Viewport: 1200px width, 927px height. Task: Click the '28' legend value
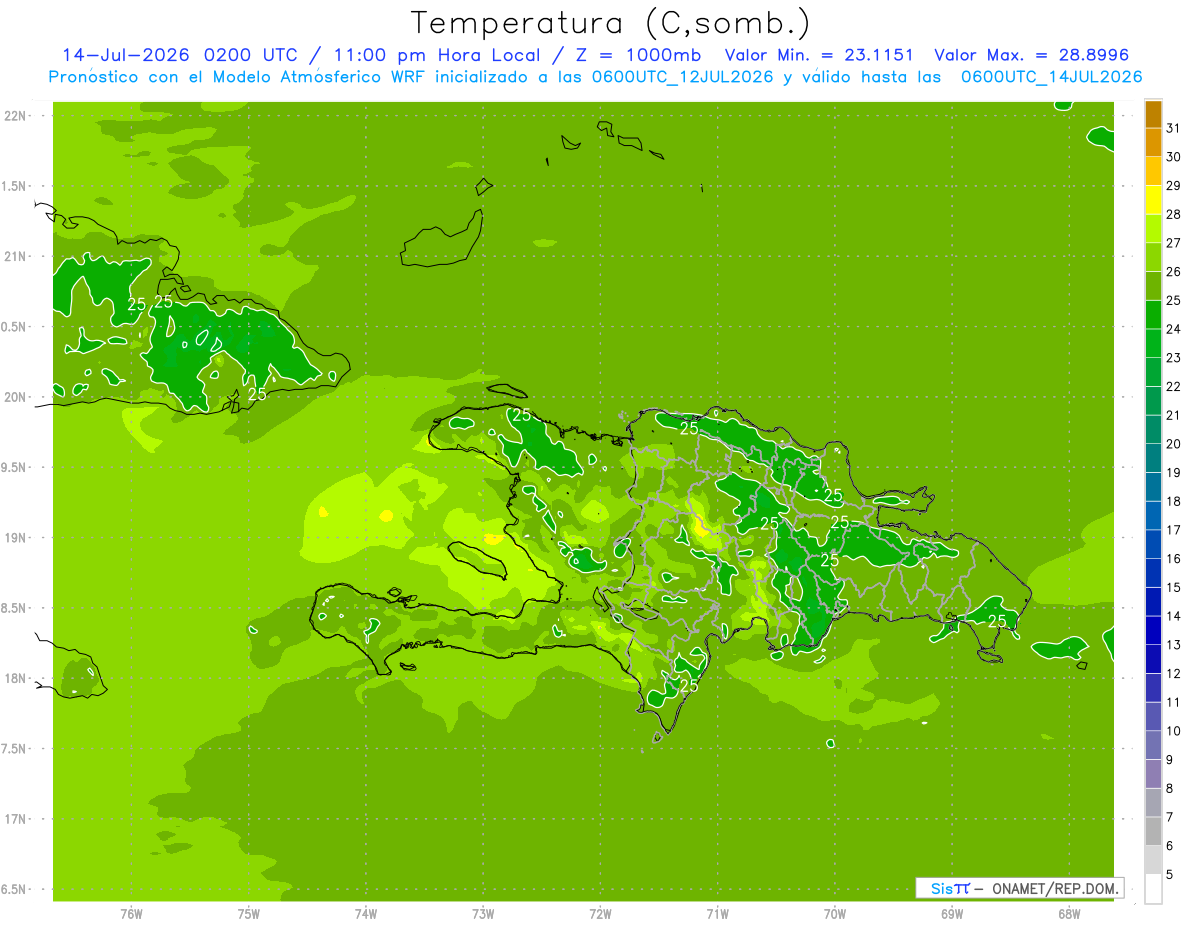1173,214
